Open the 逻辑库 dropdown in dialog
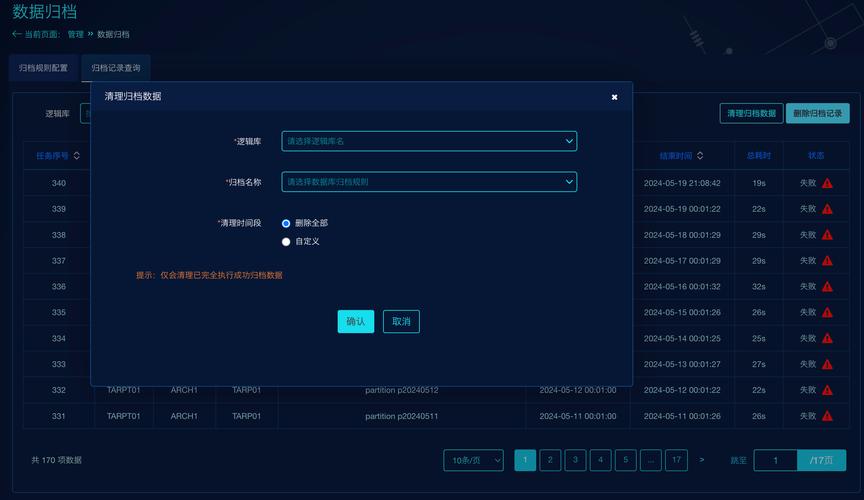The image size is (864, 500). tap(429, 141)
